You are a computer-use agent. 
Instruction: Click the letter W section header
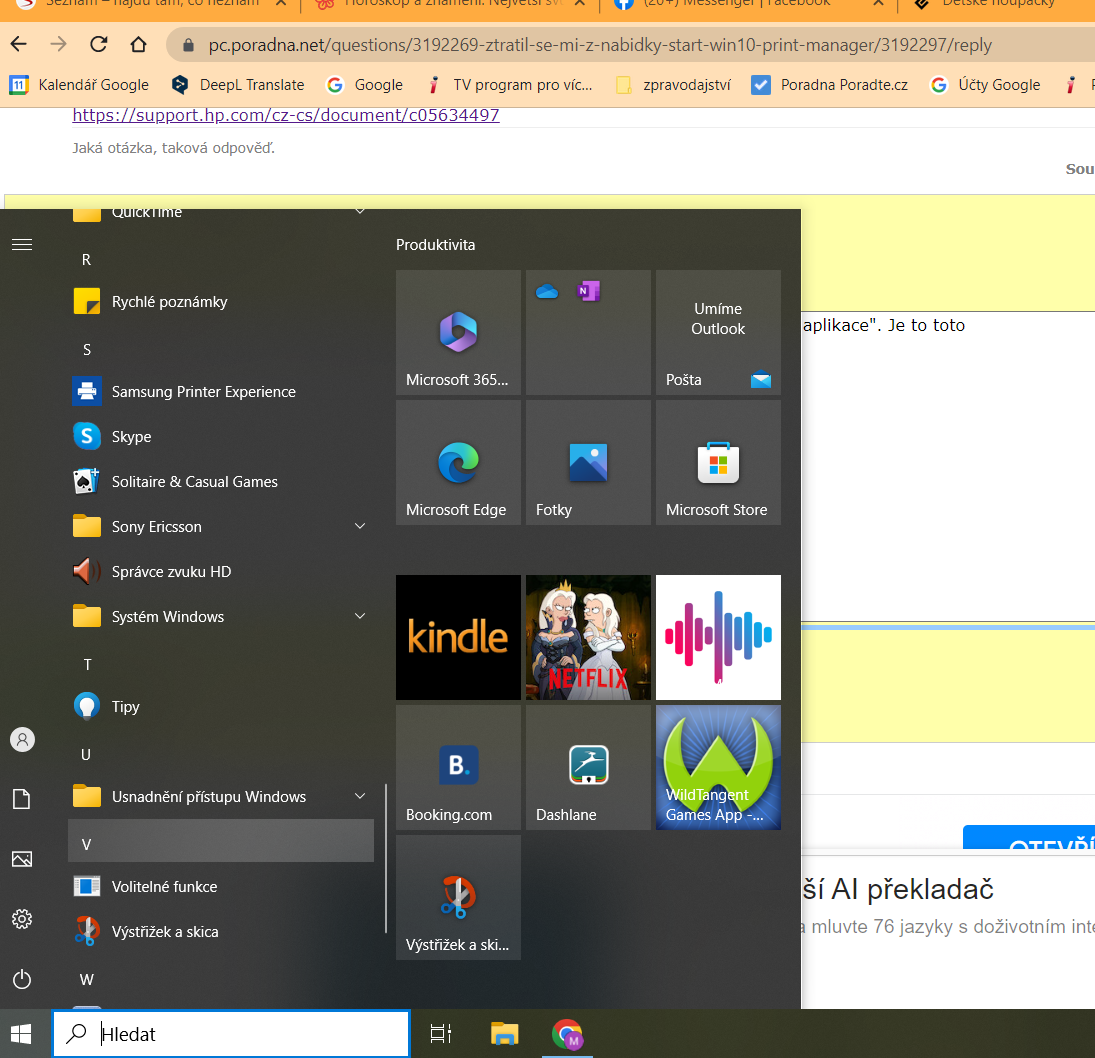click(x=221, y=980)
